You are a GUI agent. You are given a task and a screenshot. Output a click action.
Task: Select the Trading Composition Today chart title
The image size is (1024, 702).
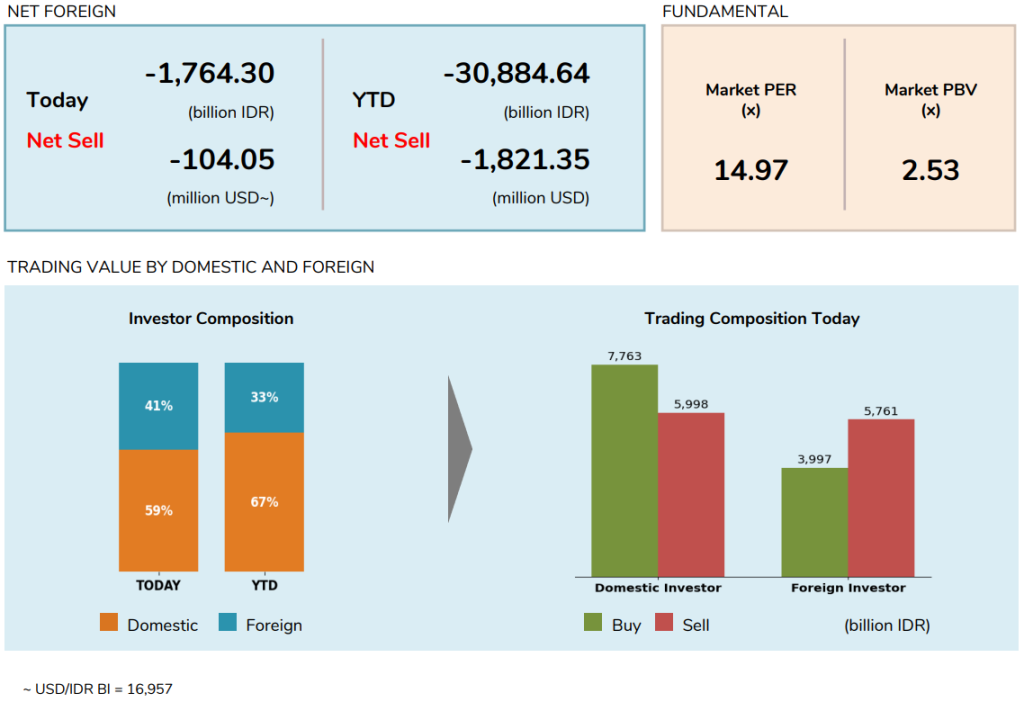[752, 319]
